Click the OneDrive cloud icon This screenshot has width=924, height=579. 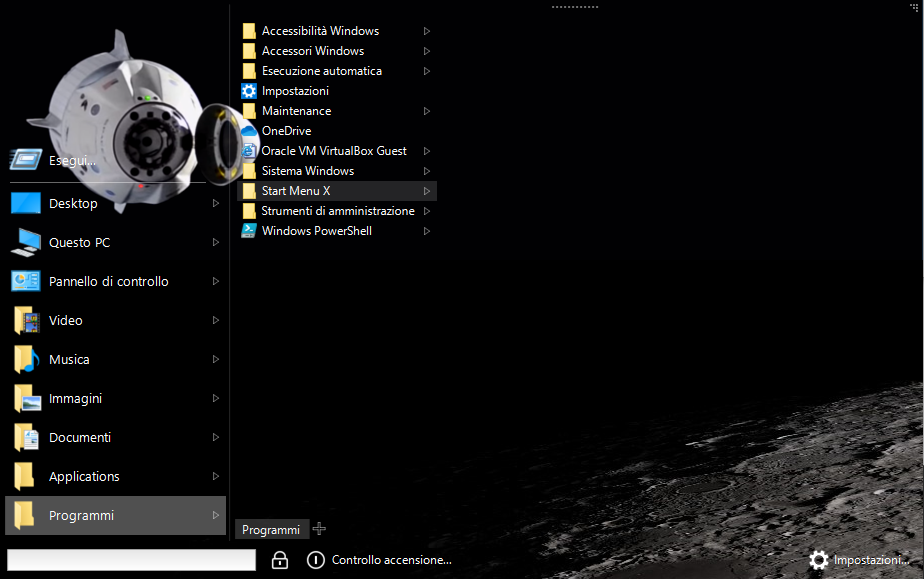(x=249, y=131)
